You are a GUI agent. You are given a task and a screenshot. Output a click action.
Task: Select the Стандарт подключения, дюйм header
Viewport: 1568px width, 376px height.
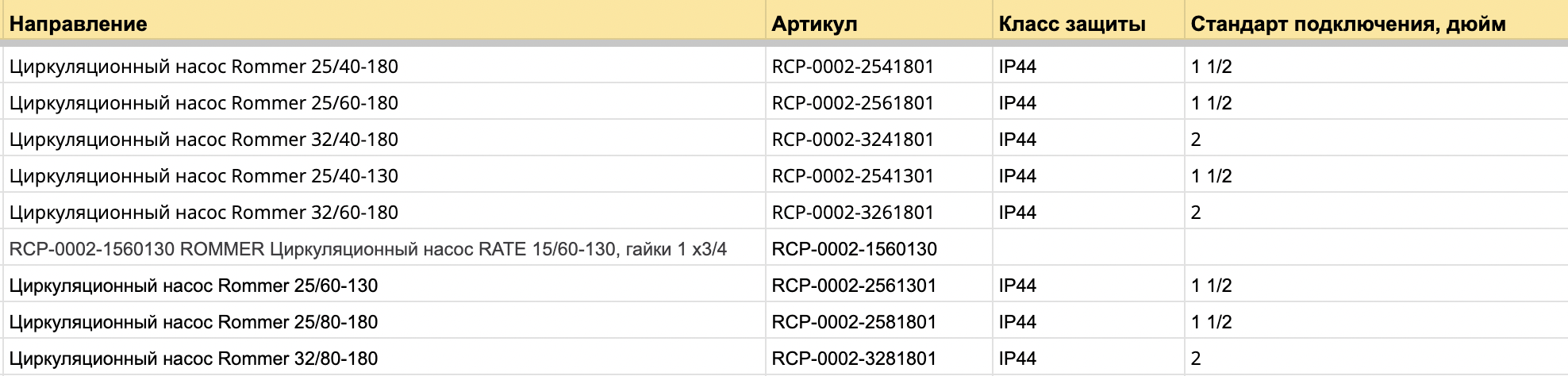point(1377,23)
